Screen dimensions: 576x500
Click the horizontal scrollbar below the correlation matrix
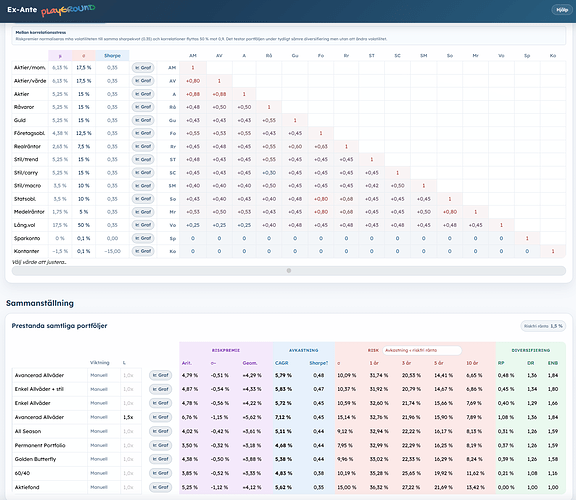[289, 271]
